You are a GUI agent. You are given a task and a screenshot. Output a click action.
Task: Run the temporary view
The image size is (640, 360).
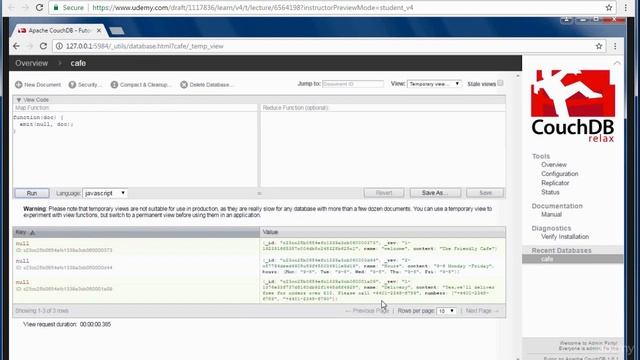[32, 193]
